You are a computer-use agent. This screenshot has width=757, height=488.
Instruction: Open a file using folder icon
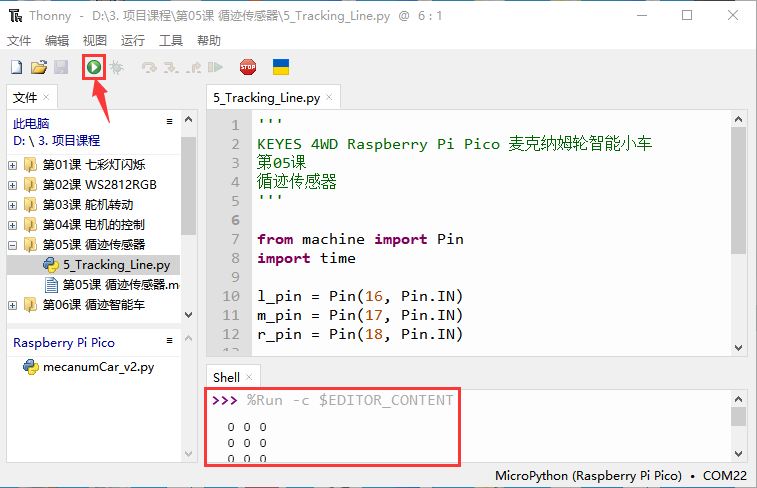39,67
